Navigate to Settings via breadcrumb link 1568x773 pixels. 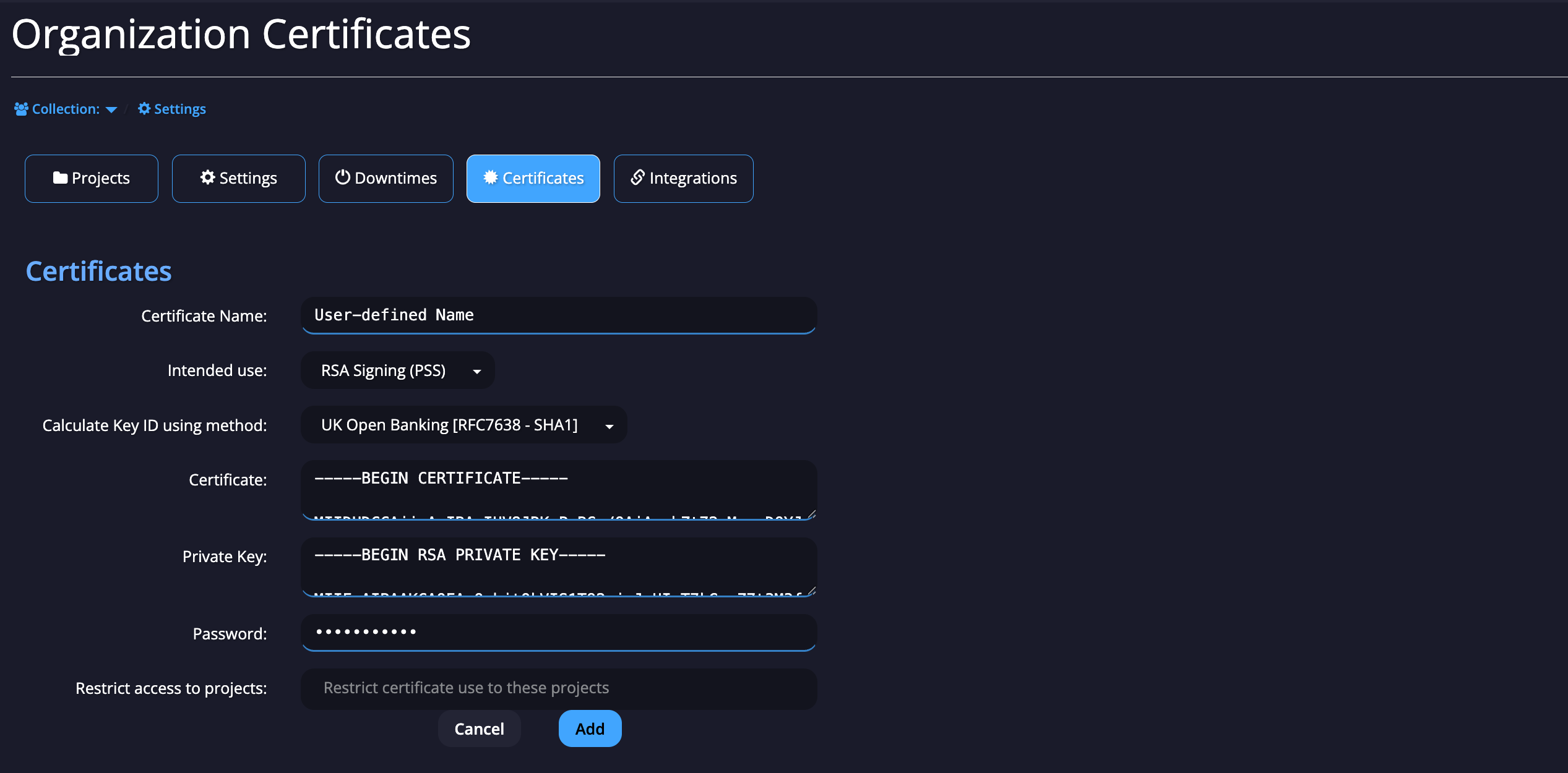(179, 108)
